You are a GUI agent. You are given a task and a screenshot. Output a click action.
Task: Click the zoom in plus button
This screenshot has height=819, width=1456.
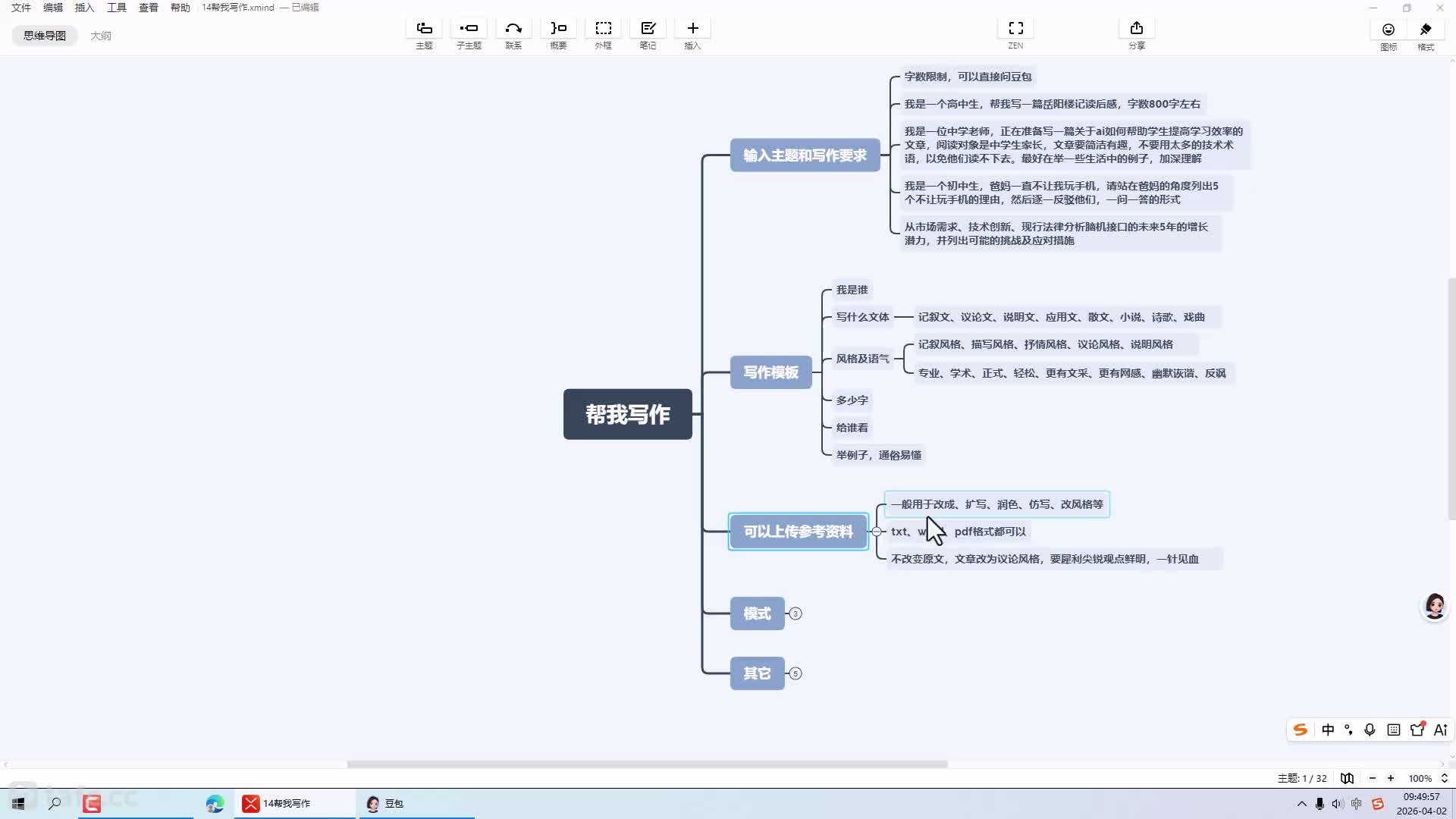pyautogui.click(x=1391, y=778)
